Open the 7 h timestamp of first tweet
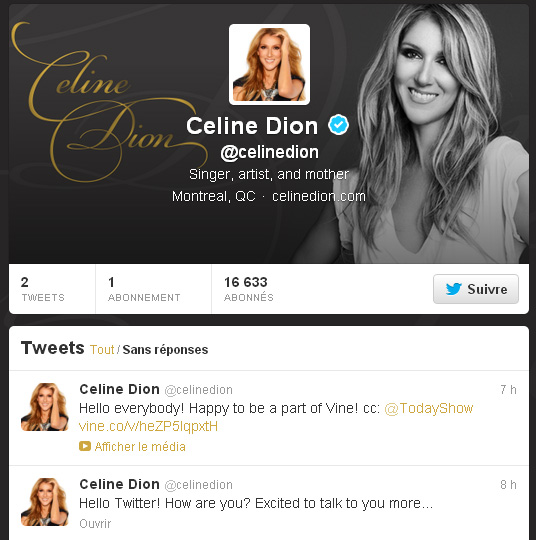This screenshot has width=536, height=540. [508, 390]
